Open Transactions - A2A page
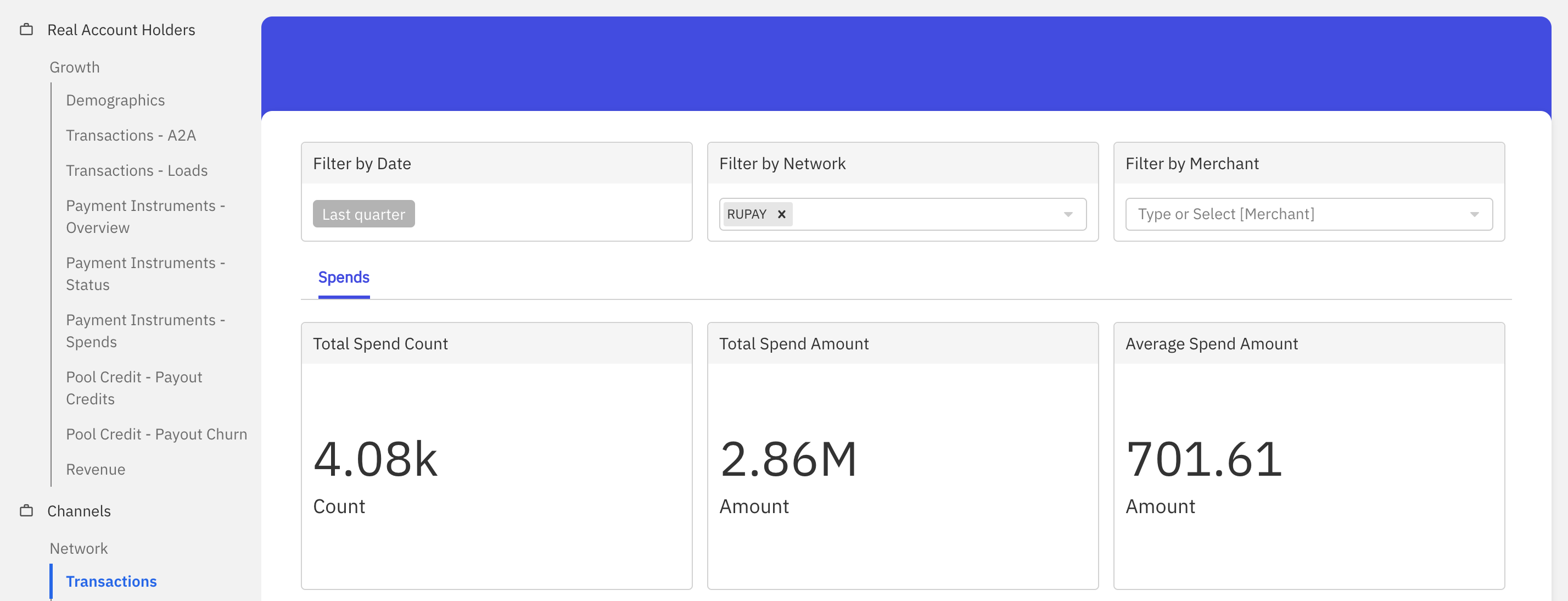The height and width of the screenshot is (601, 1568). point(131,135)
